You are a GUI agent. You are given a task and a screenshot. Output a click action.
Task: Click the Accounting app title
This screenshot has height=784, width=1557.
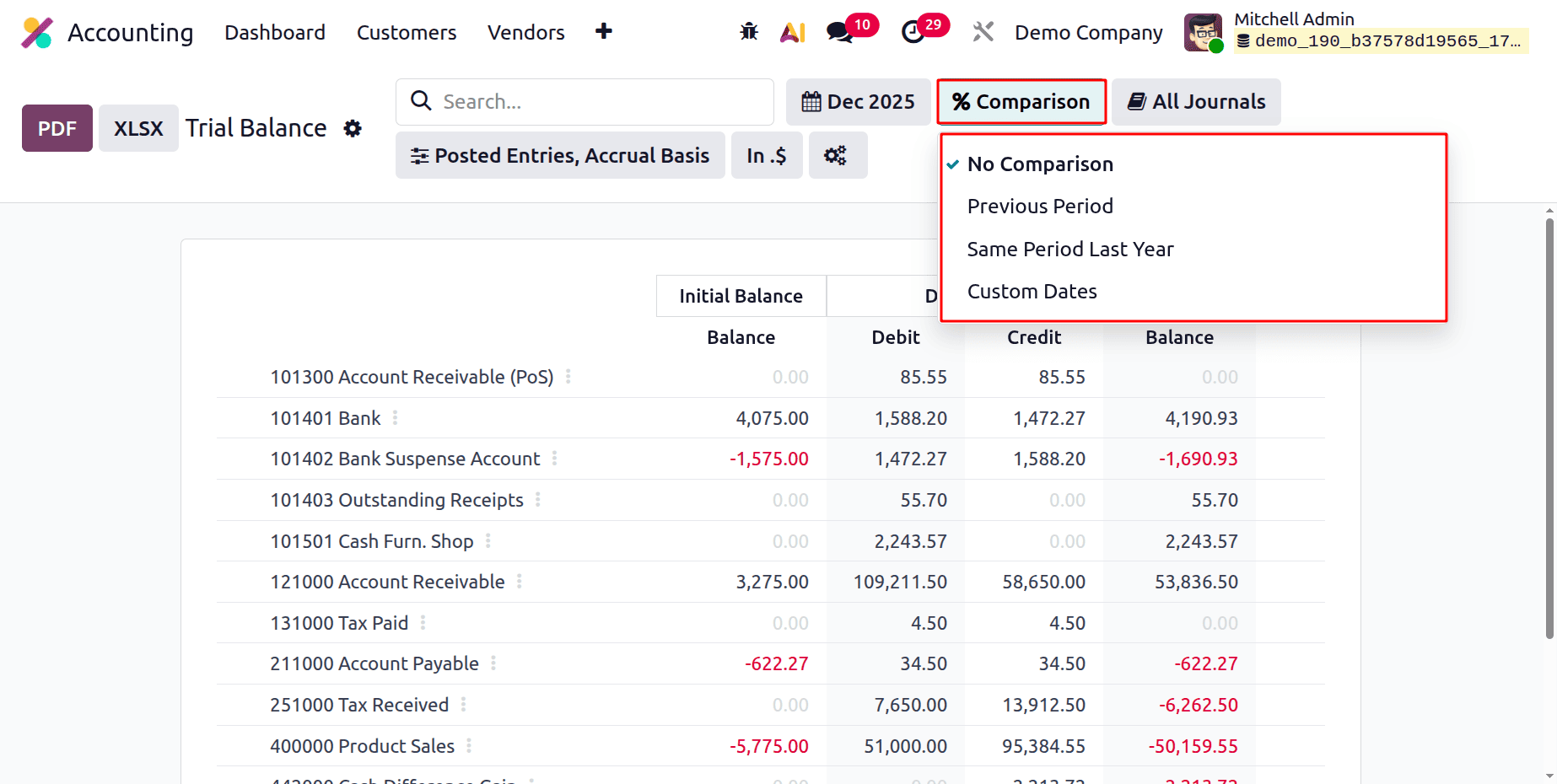click(131, 32)
